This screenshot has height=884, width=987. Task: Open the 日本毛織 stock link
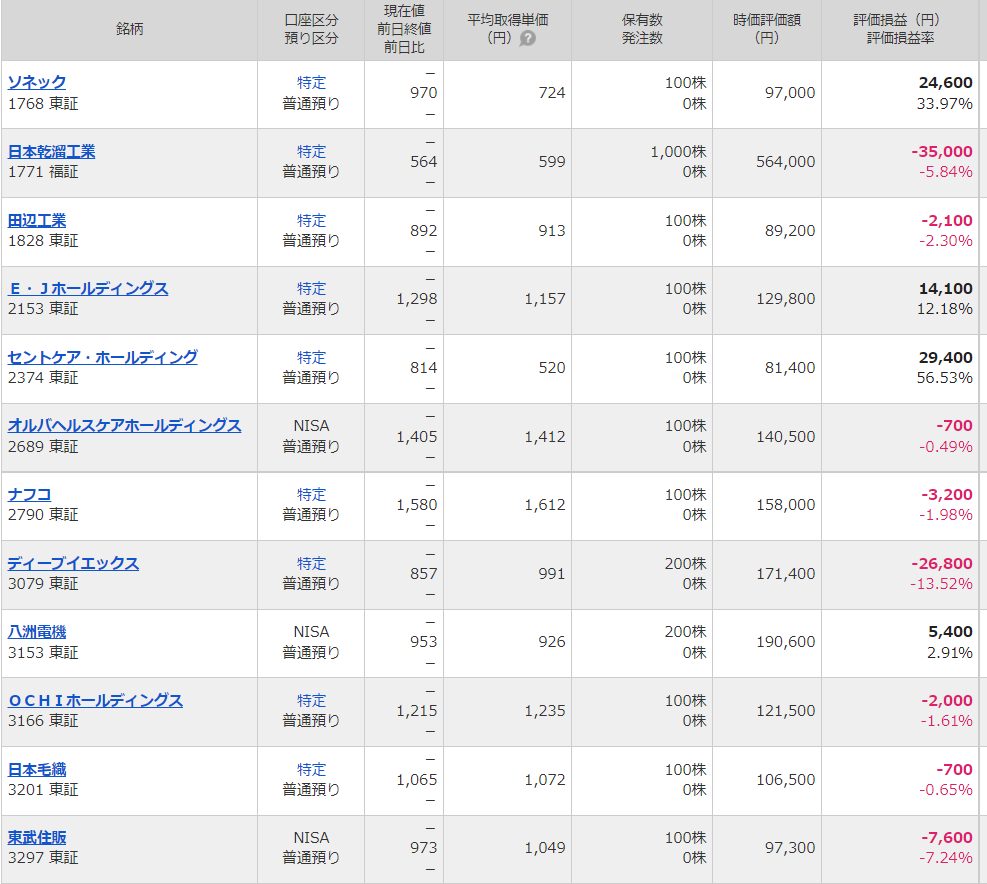(x=37, y=769)
